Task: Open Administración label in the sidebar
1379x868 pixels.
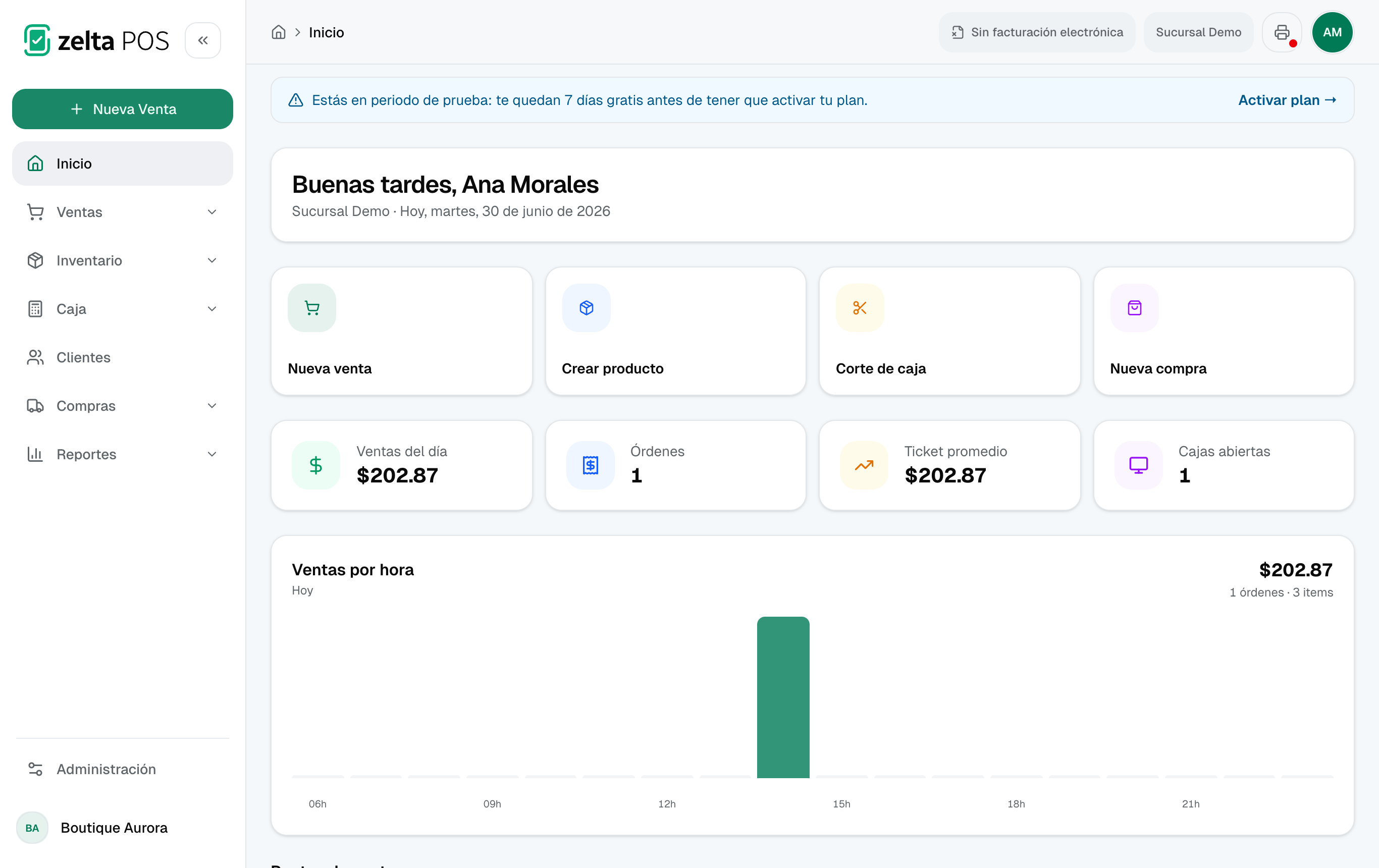Action: point(107,769)
